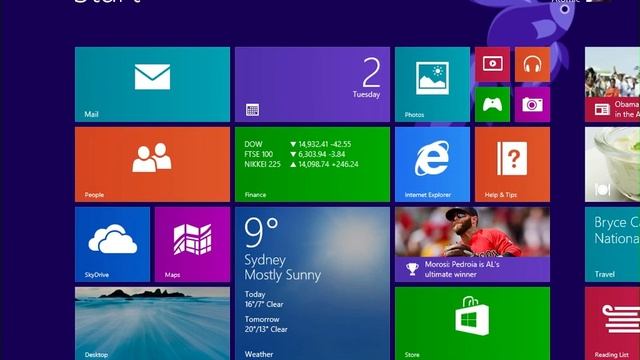This screenshot has height=360, width=640.
Task: Launch the Games controller tile
Action: [x=492, y=104]
